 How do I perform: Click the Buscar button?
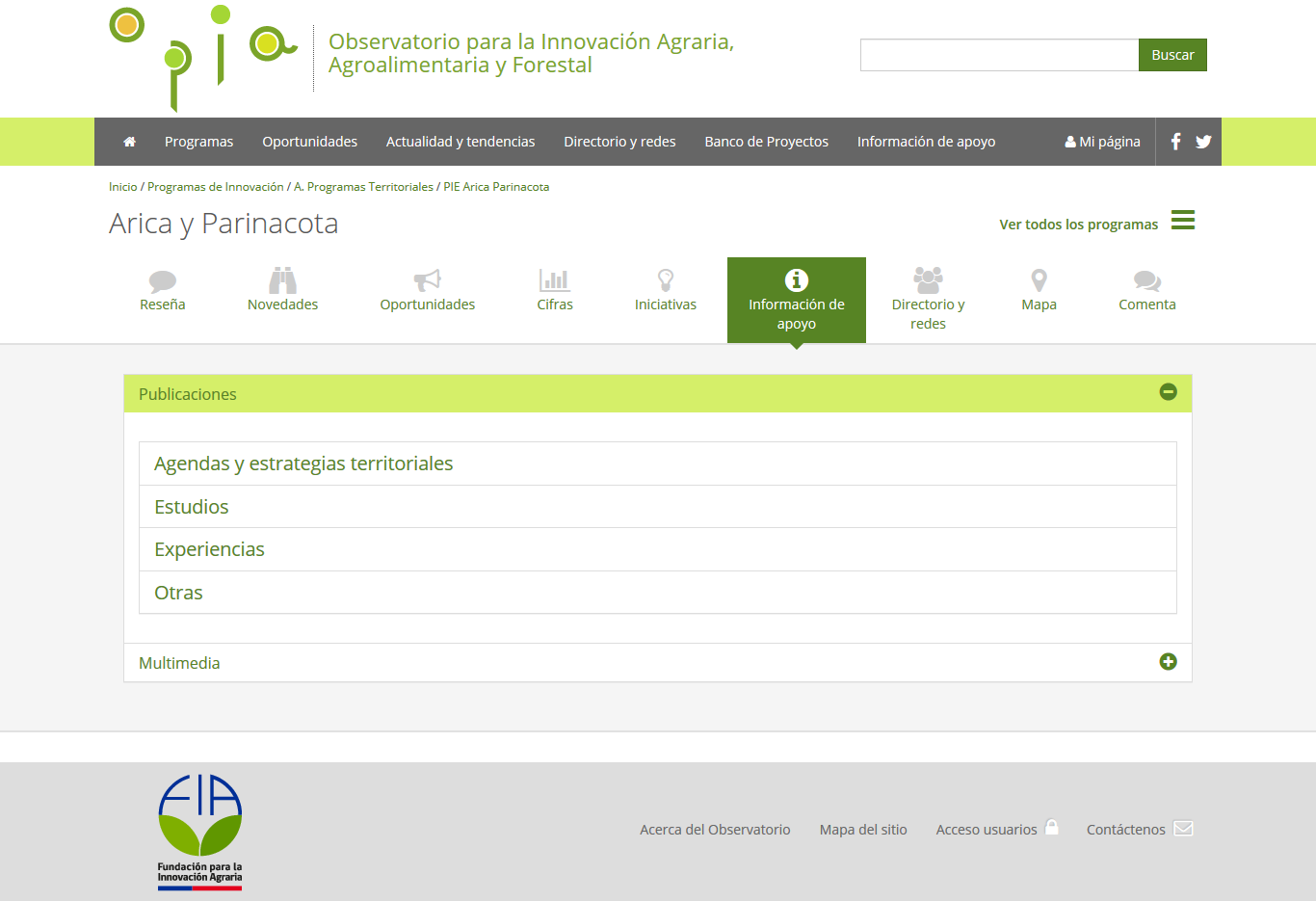pos(1172,55)
